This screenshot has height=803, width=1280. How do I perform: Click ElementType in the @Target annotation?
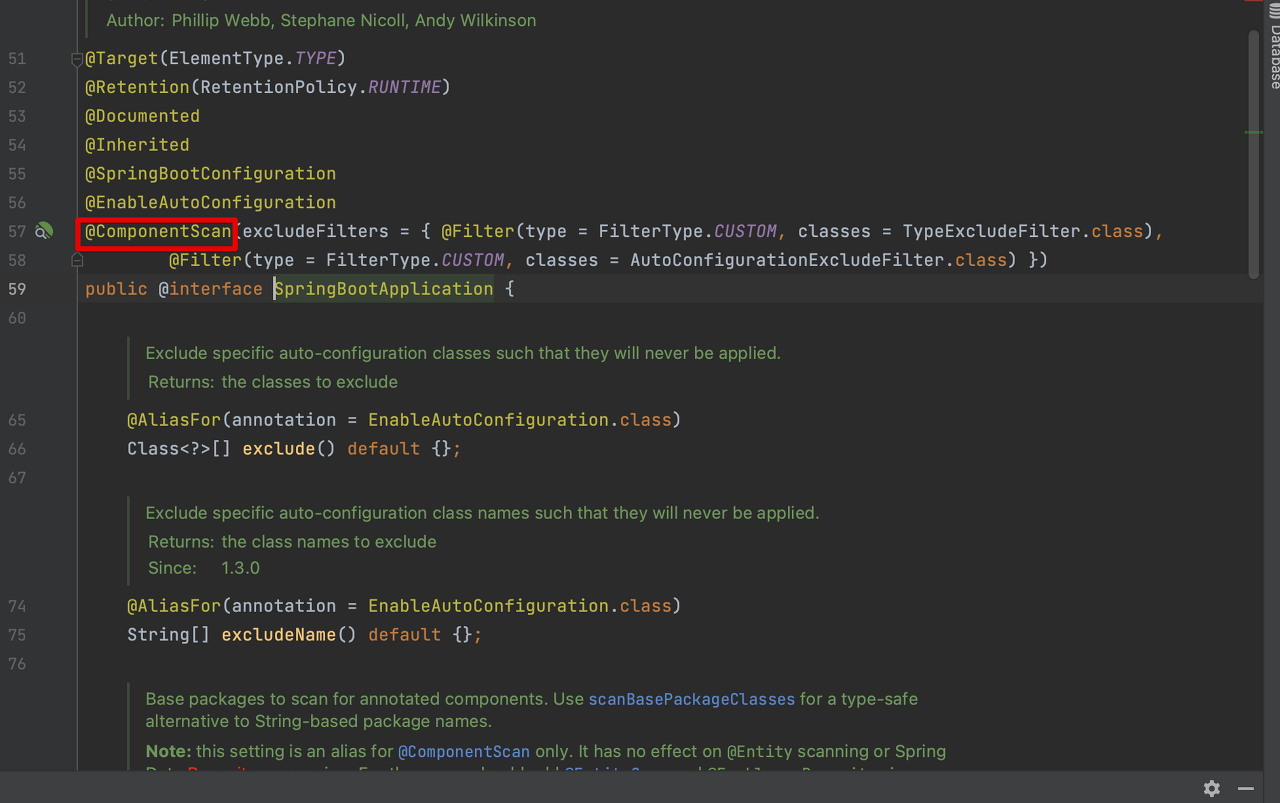pyautogui.click(x=227, y=59)
